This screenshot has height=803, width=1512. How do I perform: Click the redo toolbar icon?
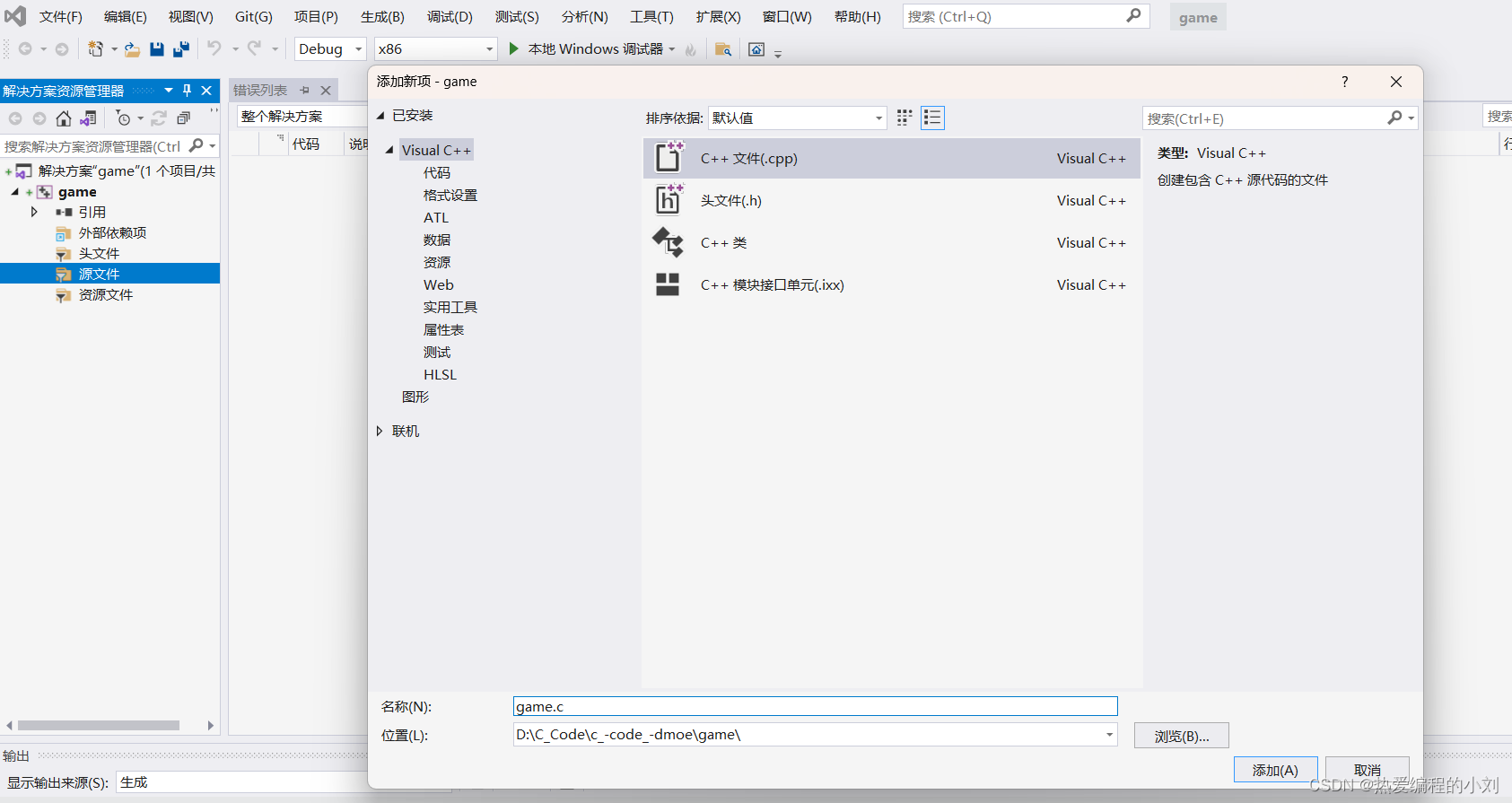tap(255, 48)
